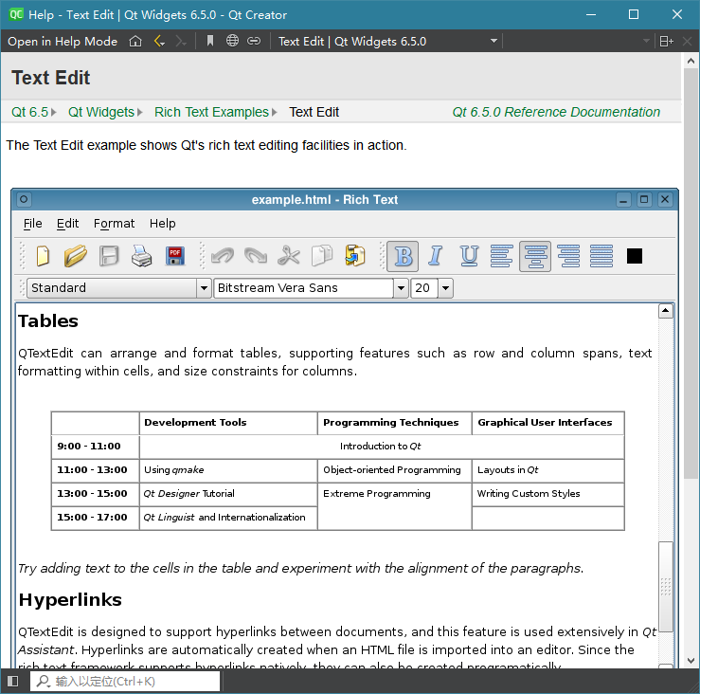This screenshot has height=694, width=701.
Task: Click the 'Using qmake' table cell
Action: (228, 470)
